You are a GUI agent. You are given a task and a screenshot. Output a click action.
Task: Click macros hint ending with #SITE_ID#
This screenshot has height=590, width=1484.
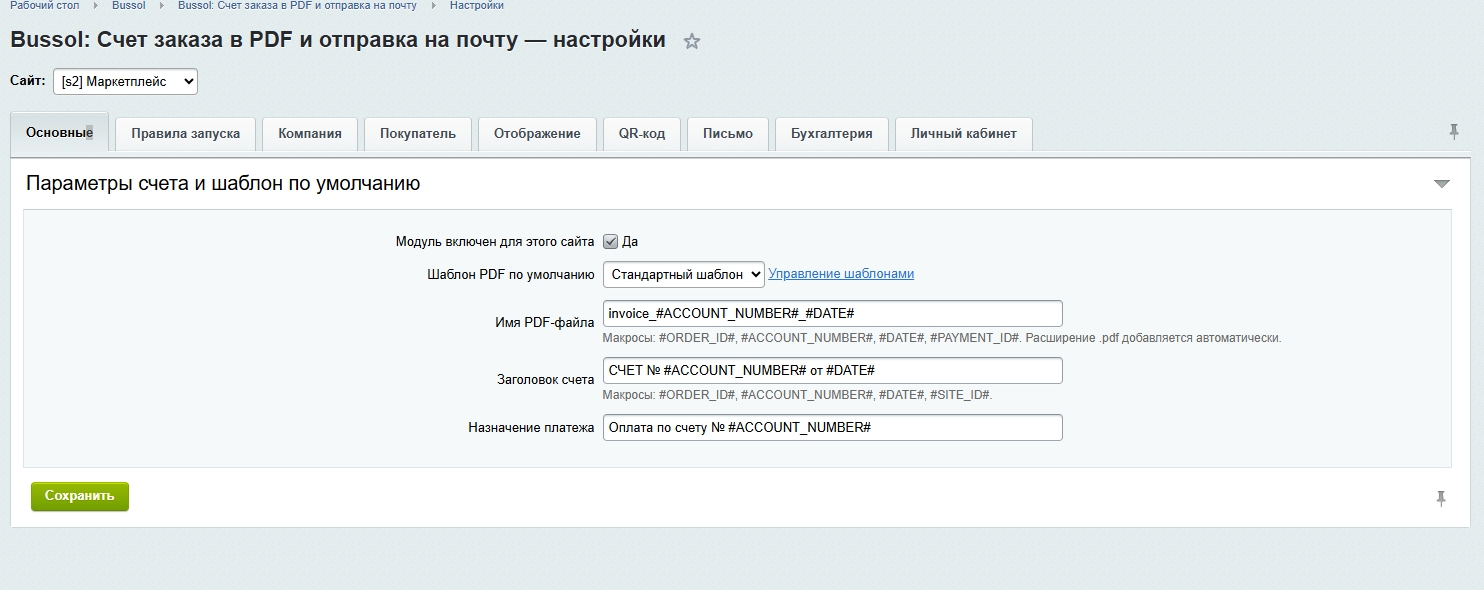(797, 395)
